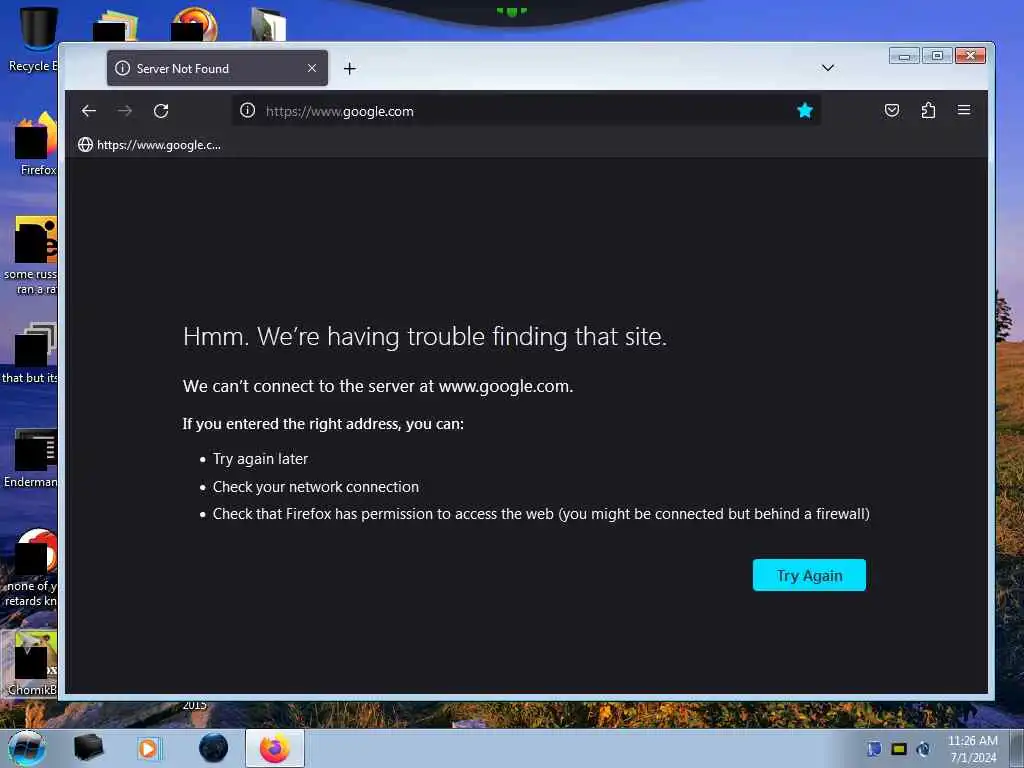Click 'If you entered the right address' text
This screenshot has height=768, width=1024.
(x=323, y=424)
